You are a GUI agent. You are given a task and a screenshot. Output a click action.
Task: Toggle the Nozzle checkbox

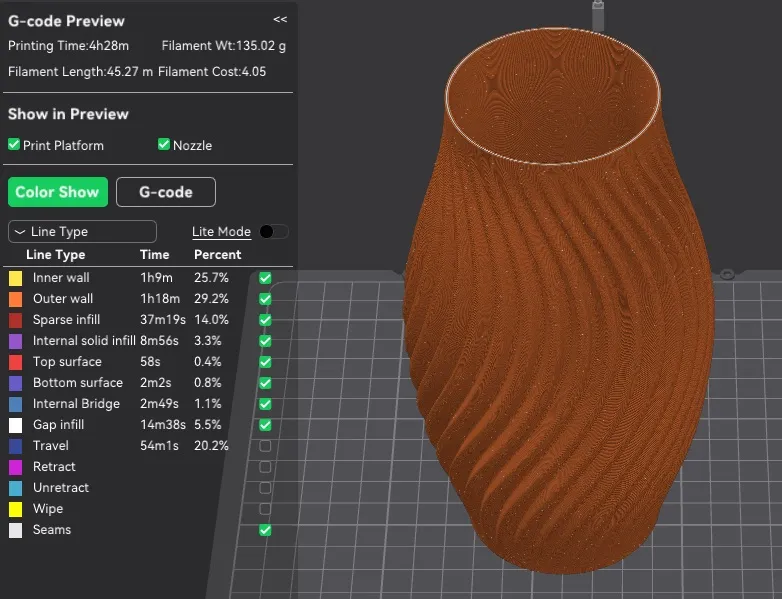pyautogui.click(x=164, y=145)
